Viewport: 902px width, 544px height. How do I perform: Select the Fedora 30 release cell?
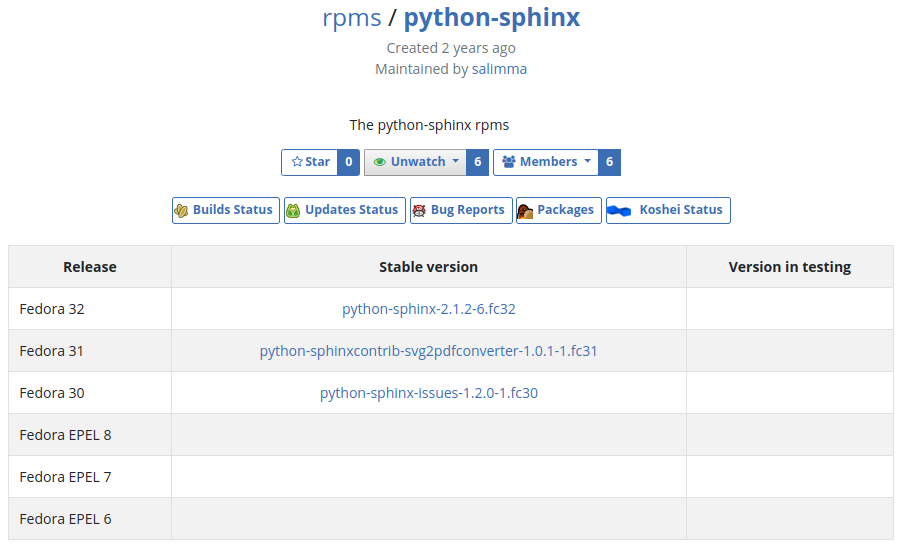[x=90, y=393]
